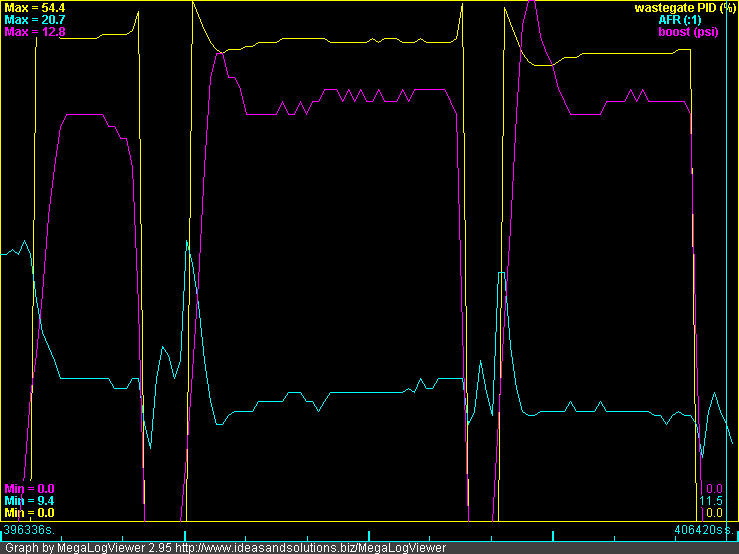
Task: Click the magenta boost peak at 12.8
Action: (532, 2)
